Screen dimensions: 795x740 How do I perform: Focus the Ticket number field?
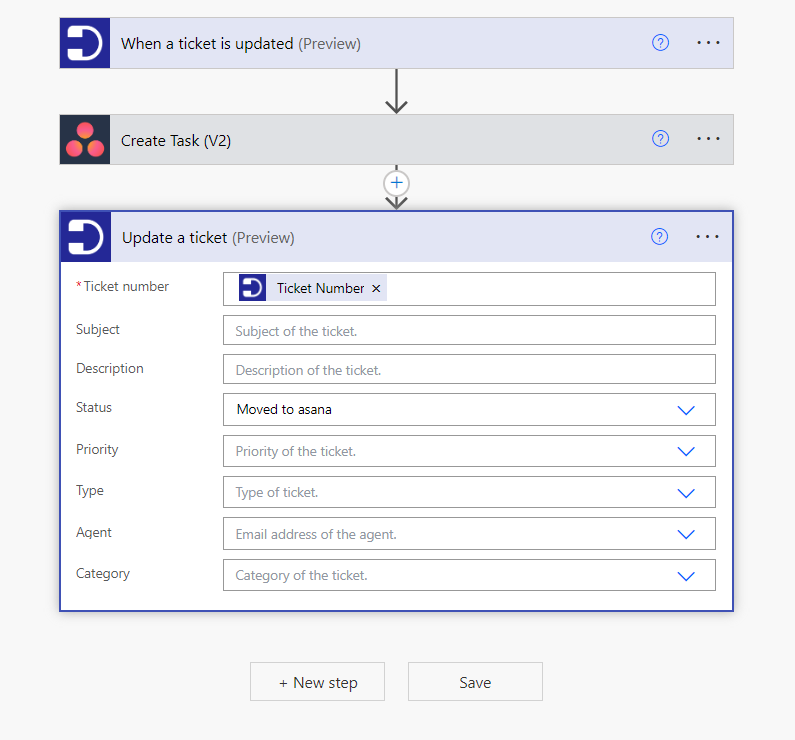coord(469,289)
